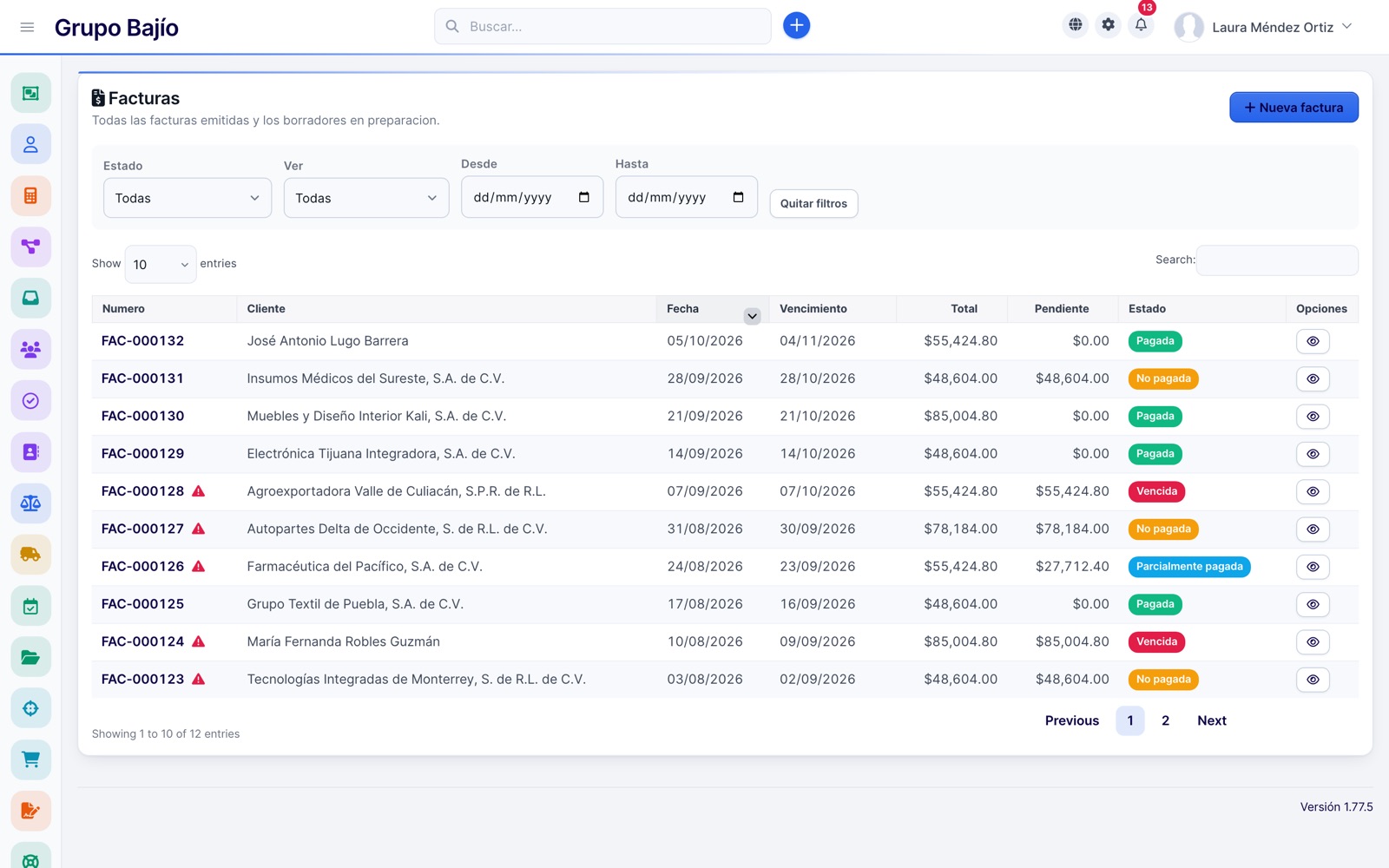Click the blue plus quick-add button
1389x868 pixels.
click(796, 26)
